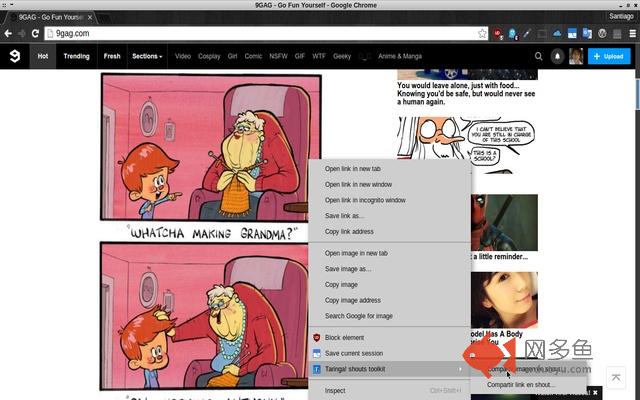Open the Comic section link
The height and width of the screenshot is (400, 640).
pos(253,56)
